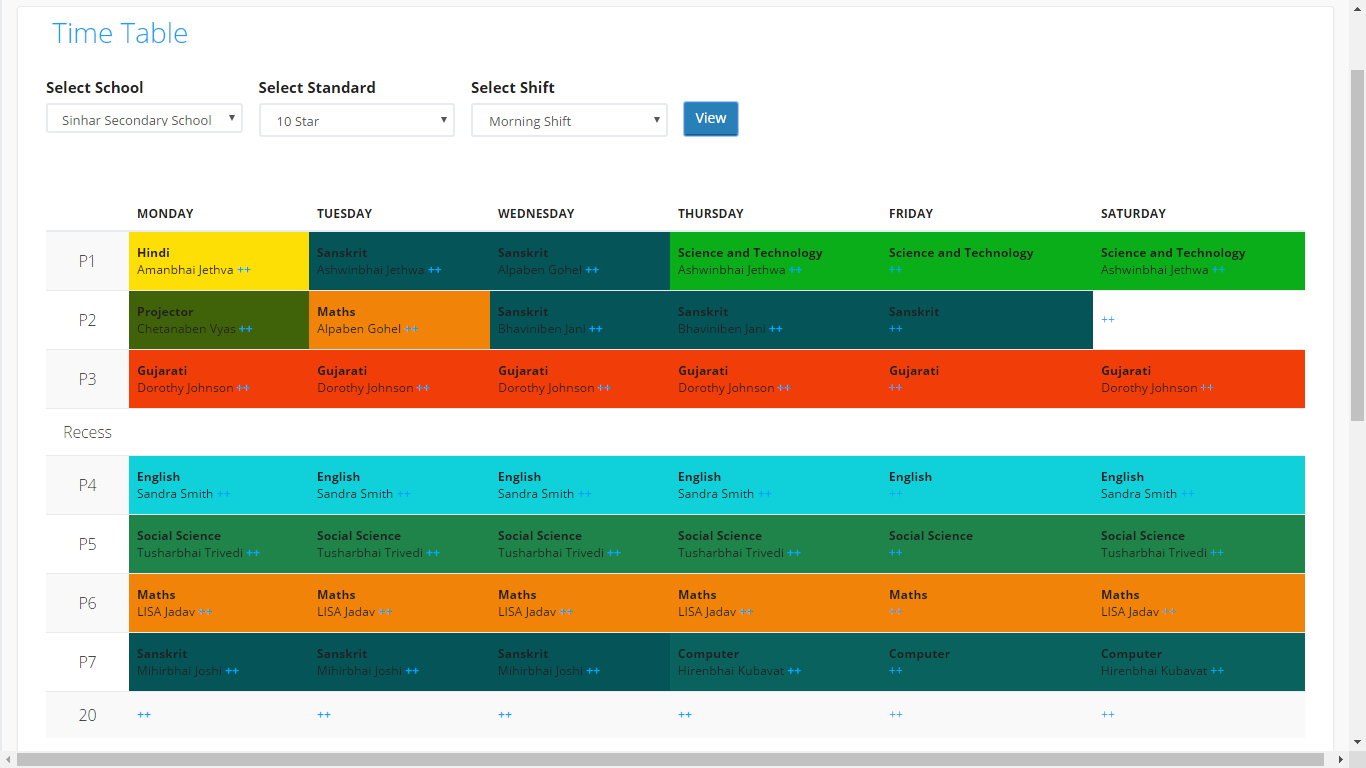Click the ++ icon for Friday's Science and Technology

tap(894, 269)
